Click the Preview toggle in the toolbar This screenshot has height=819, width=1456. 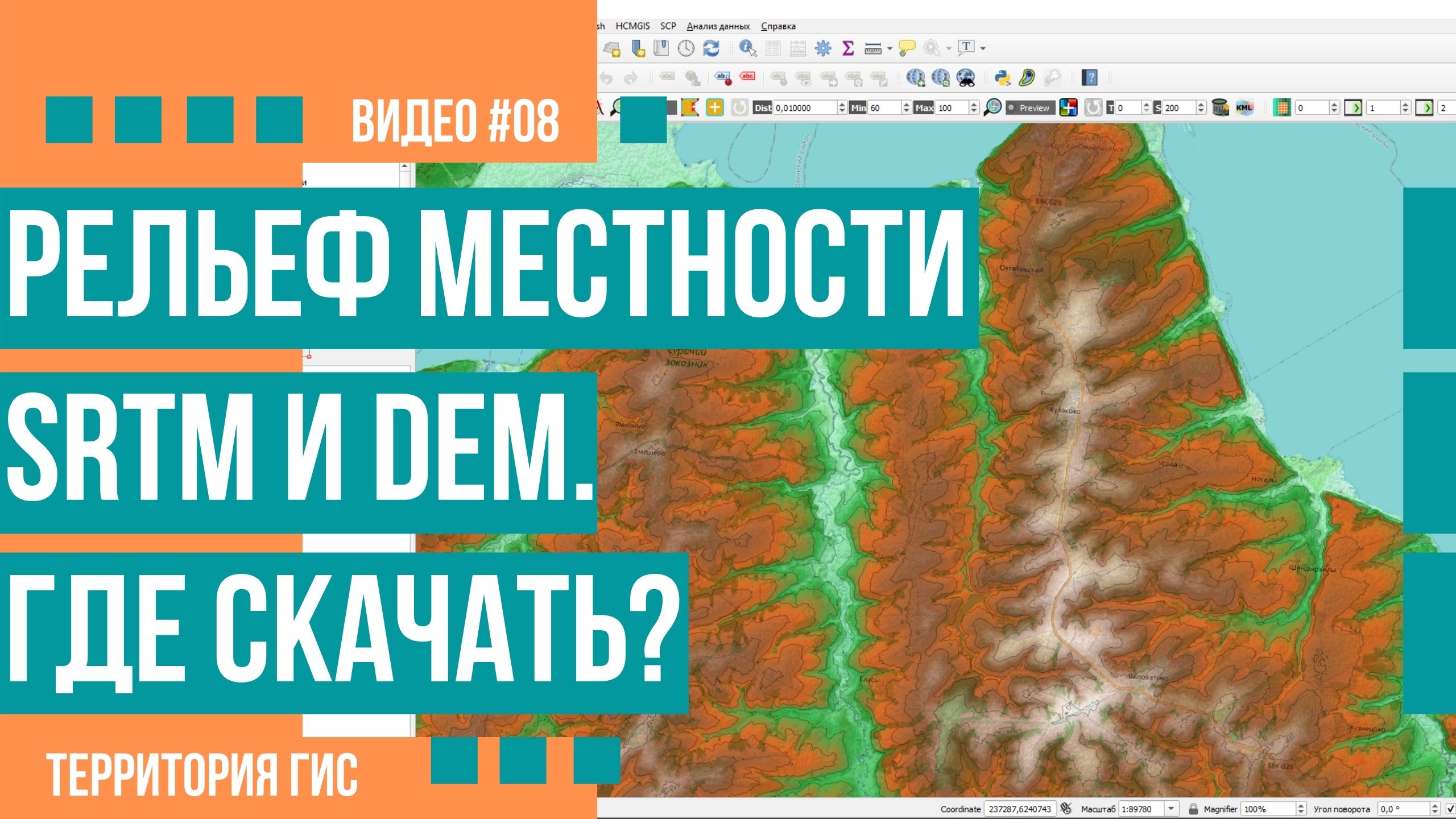tap(1031, 107)
